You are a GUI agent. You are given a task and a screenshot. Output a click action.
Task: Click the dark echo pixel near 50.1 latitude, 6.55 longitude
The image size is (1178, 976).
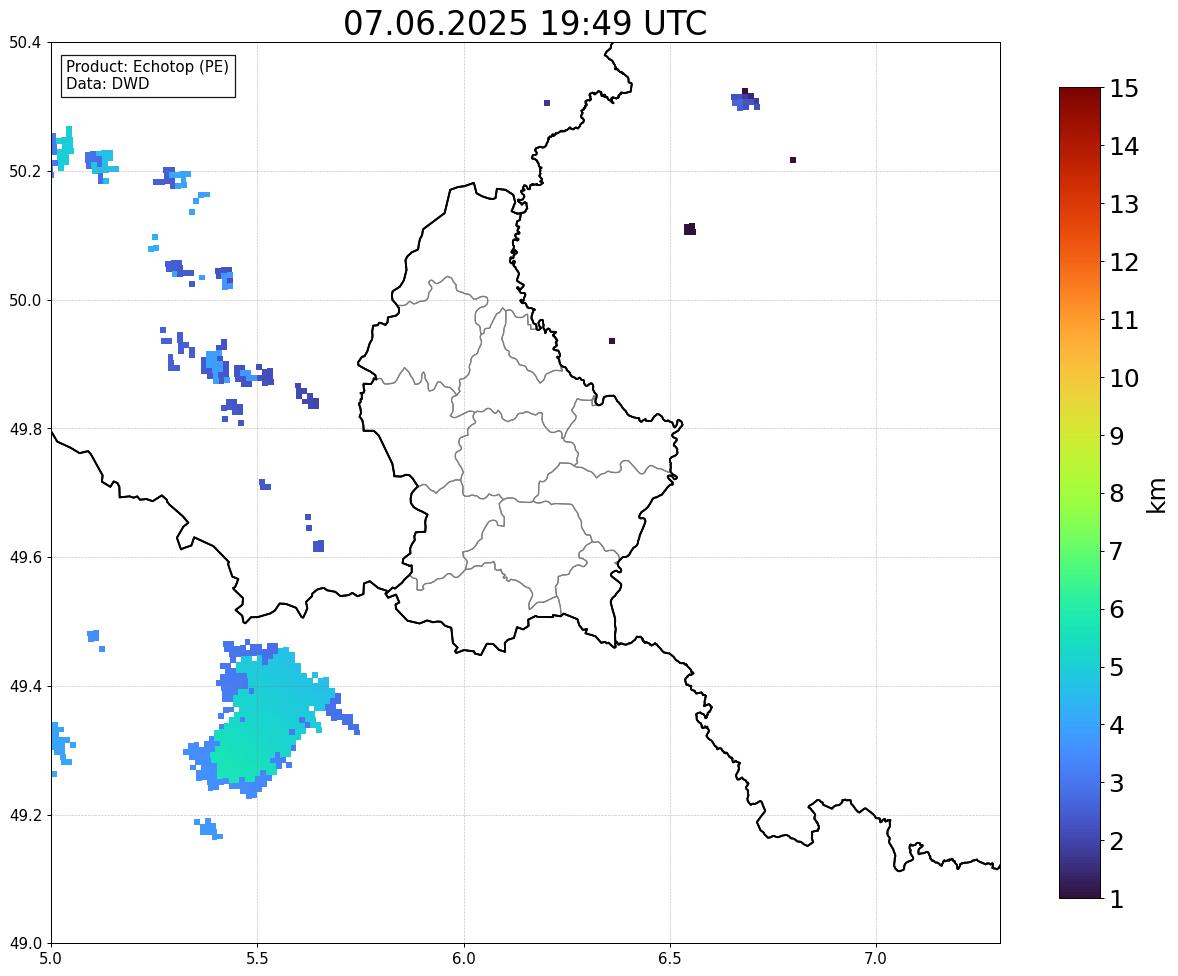[x=690, y=229]
